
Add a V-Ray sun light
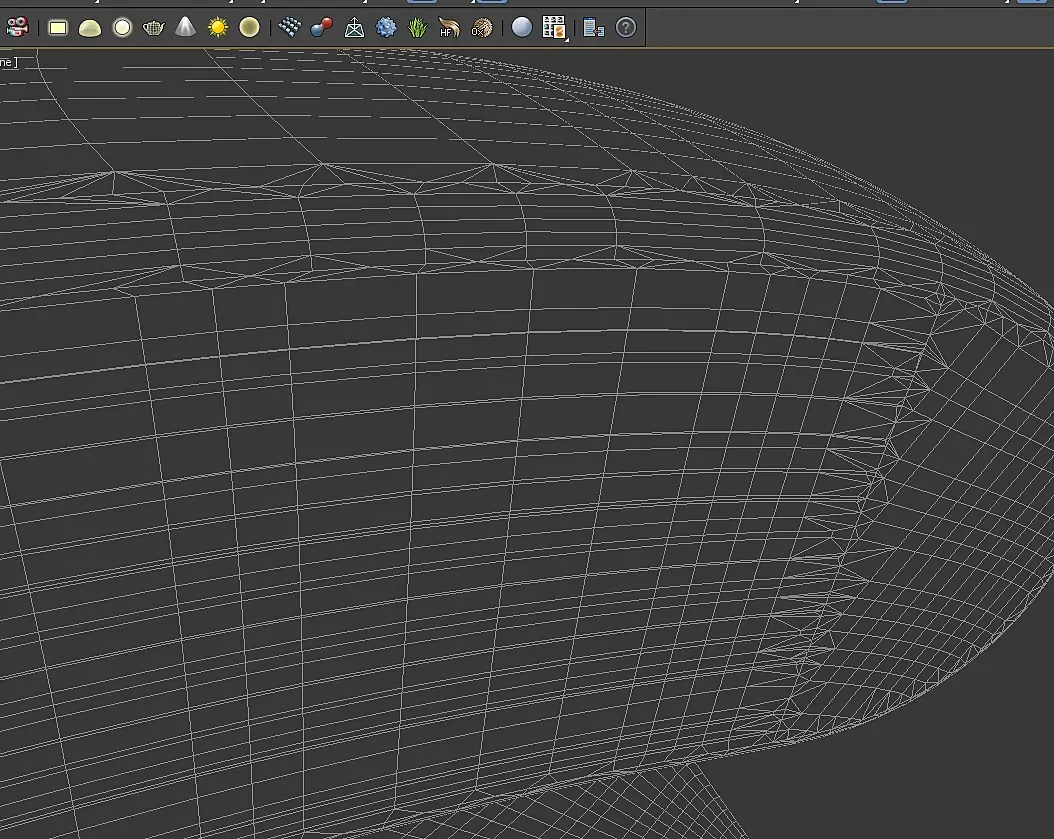point(218,27)
